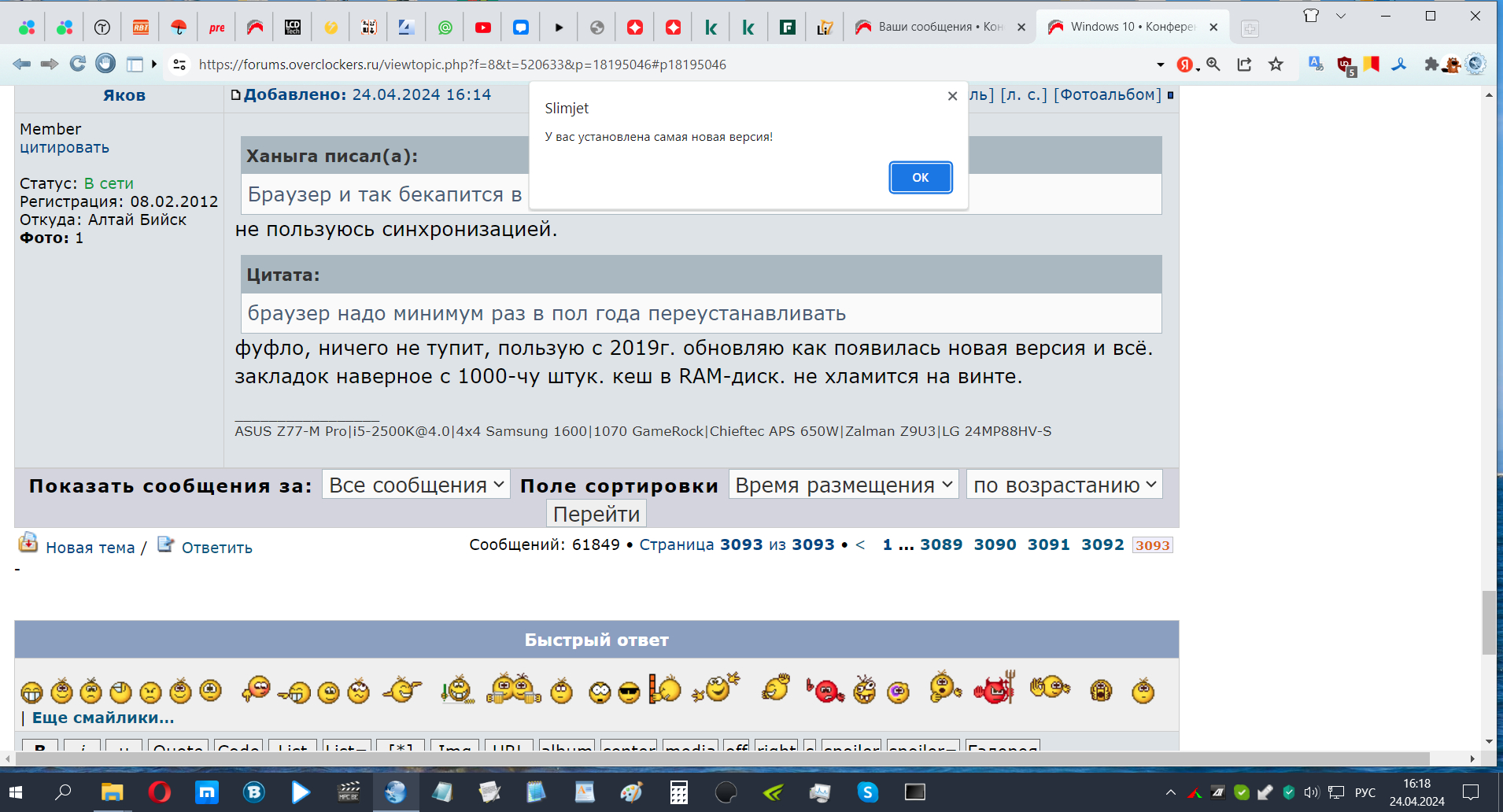The width and height of the screenshot is (1503, 812).
Task: Open the pinned LCD Tech tab
Action: click(x=293, y=28)
